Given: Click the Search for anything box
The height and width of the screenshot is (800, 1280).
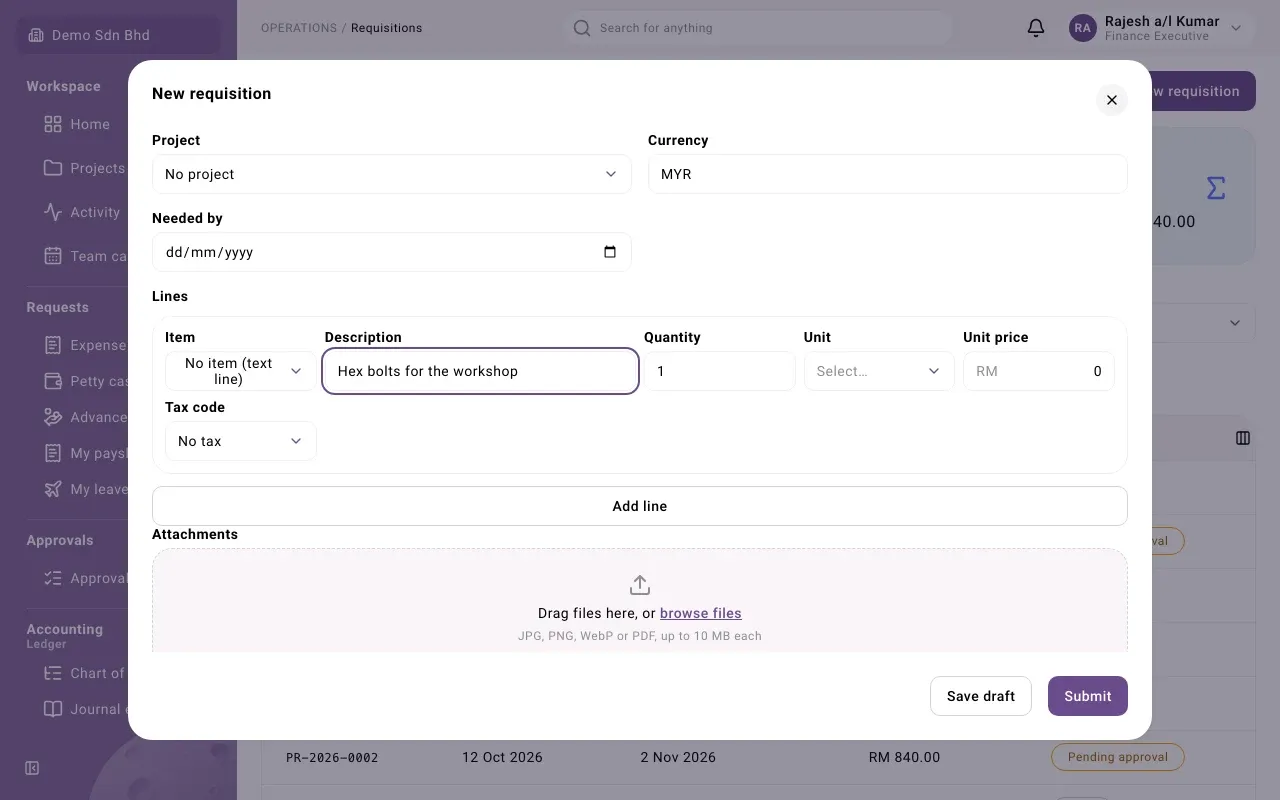Looking at the screenshot, I should 757,28.
